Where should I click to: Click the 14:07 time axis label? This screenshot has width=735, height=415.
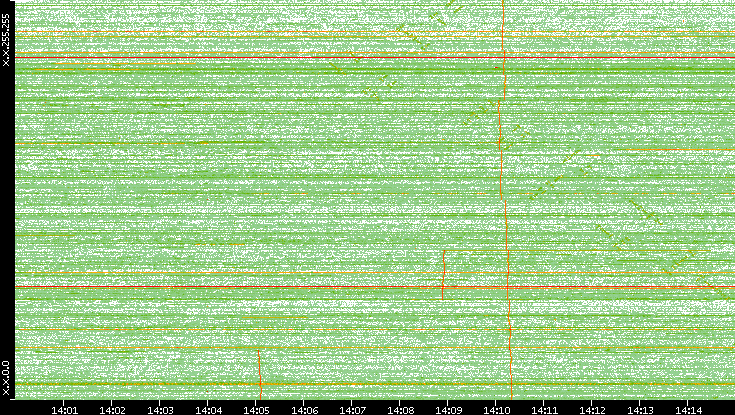pos(352,411)
